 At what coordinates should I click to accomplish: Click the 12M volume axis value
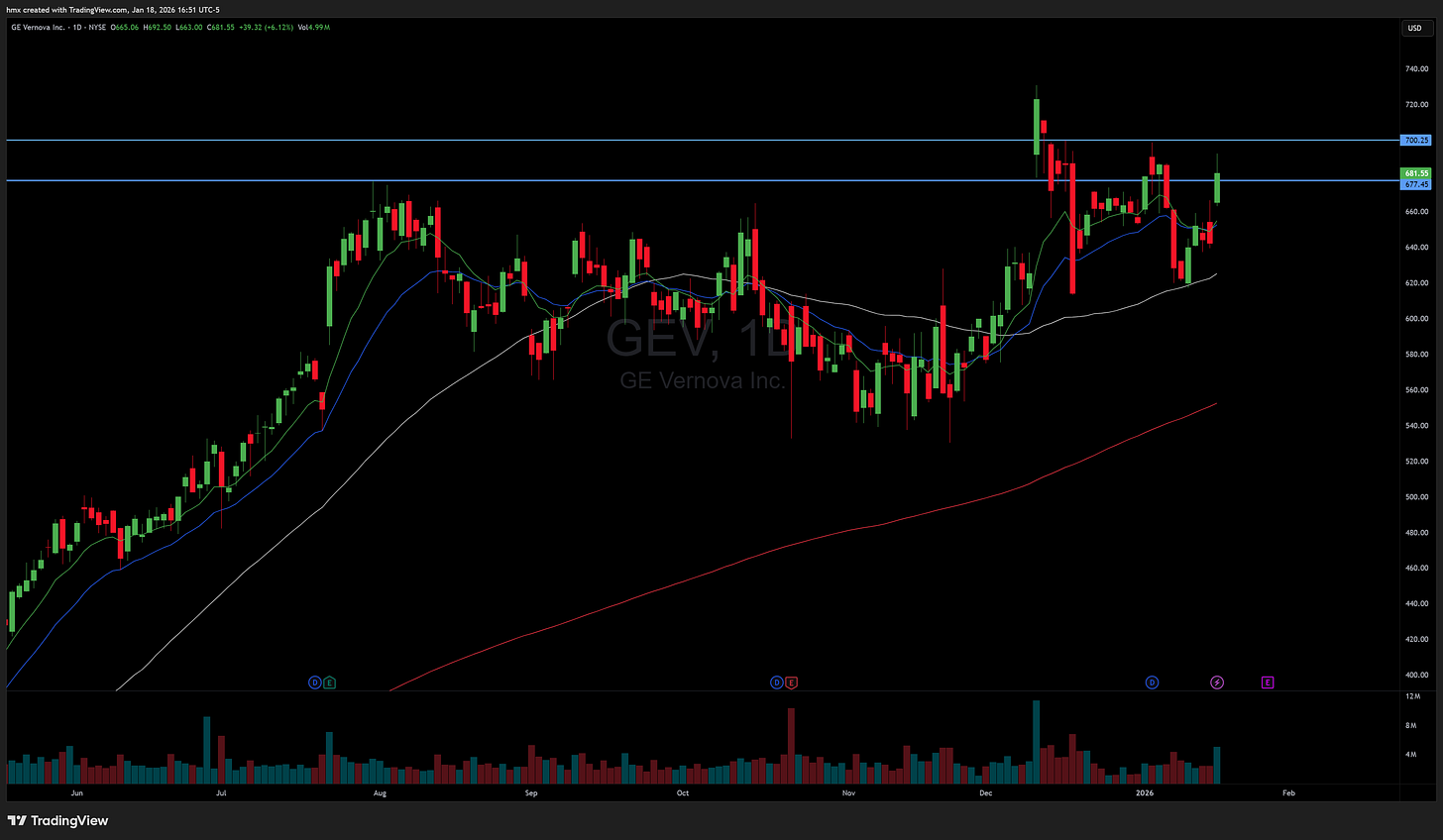[x=1412, y=697]
